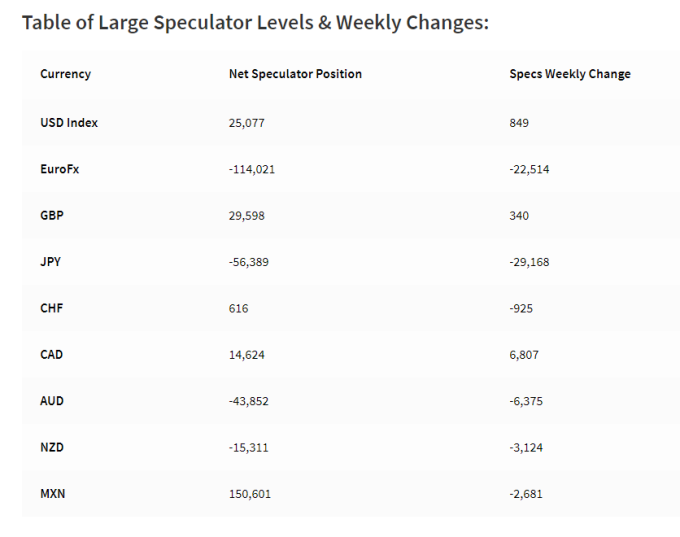Select the CHF row label
Screen dimensions: 680x537
pyautogui.click(x=52, y=308)
